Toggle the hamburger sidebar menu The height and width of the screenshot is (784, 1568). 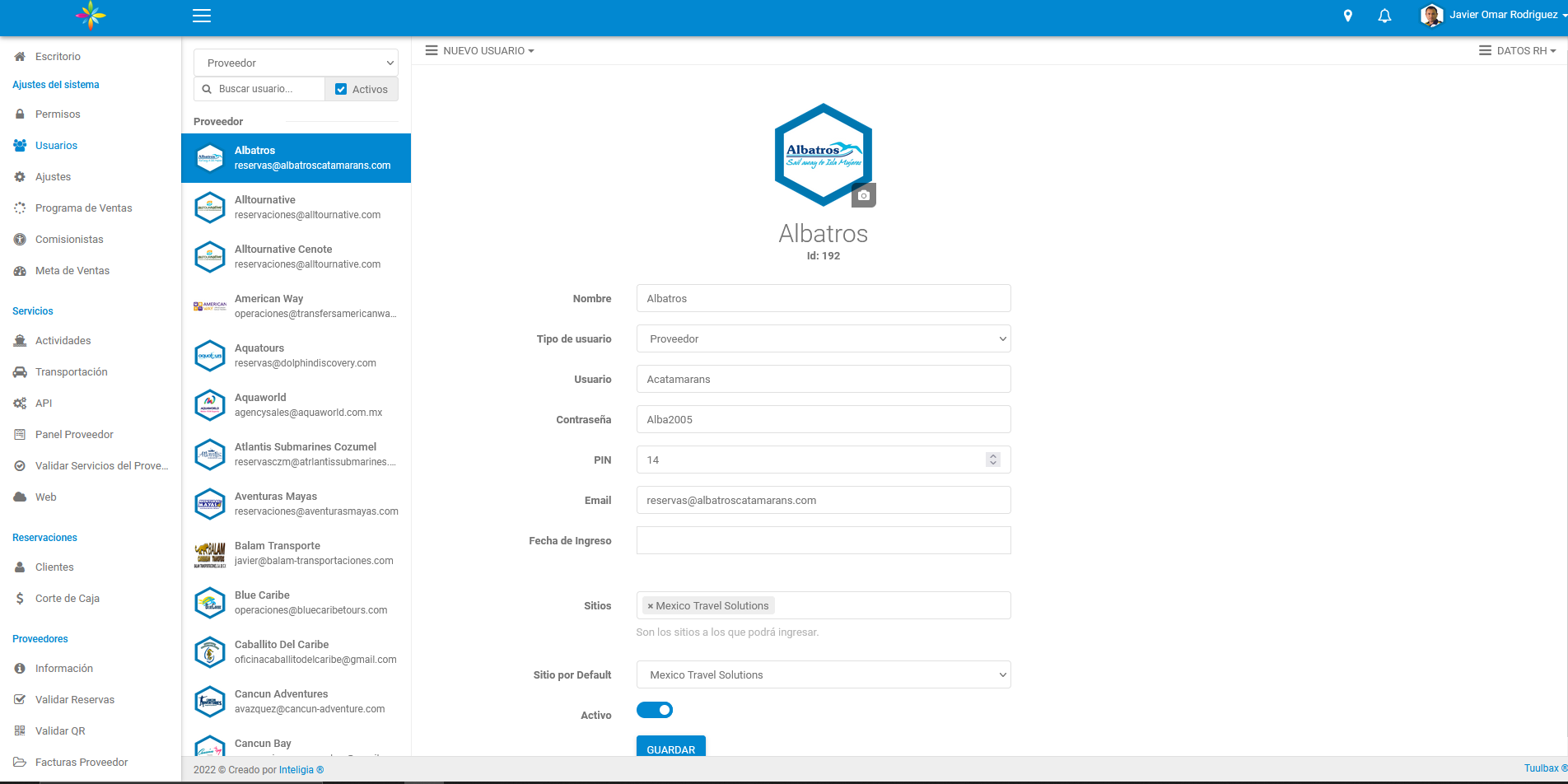(202, 16)
